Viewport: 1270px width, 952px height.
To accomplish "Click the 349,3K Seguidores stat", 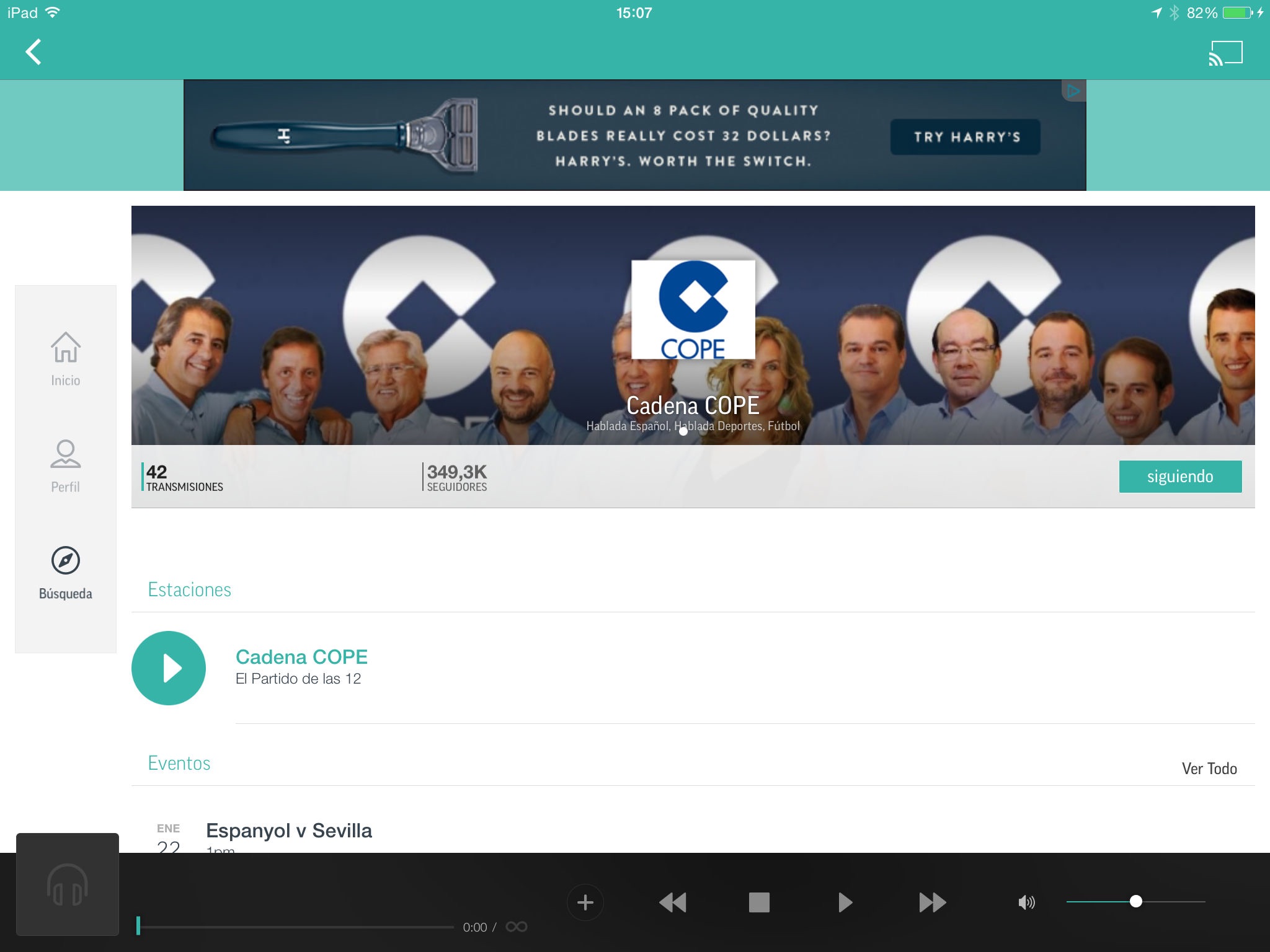I will (x=456, y=477).
